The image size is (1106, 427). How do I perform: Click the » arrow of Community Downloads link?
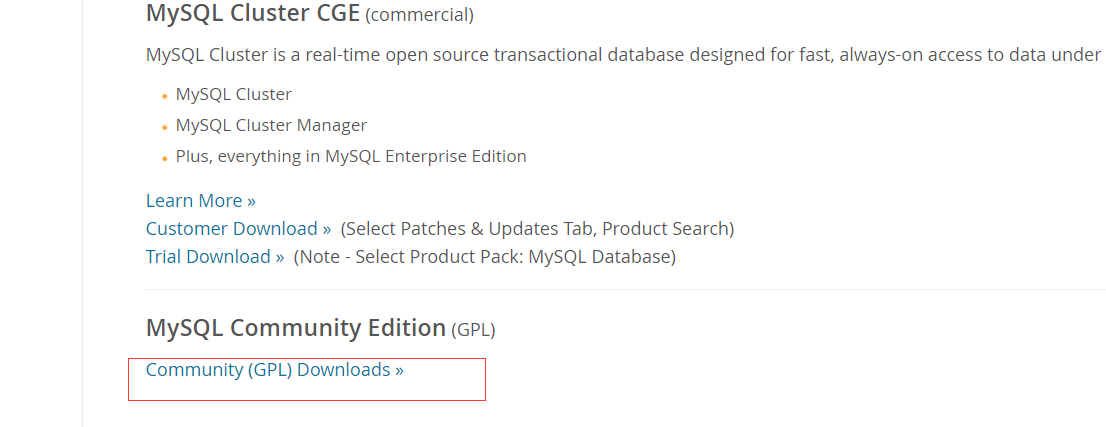click(x=399, y=371)
